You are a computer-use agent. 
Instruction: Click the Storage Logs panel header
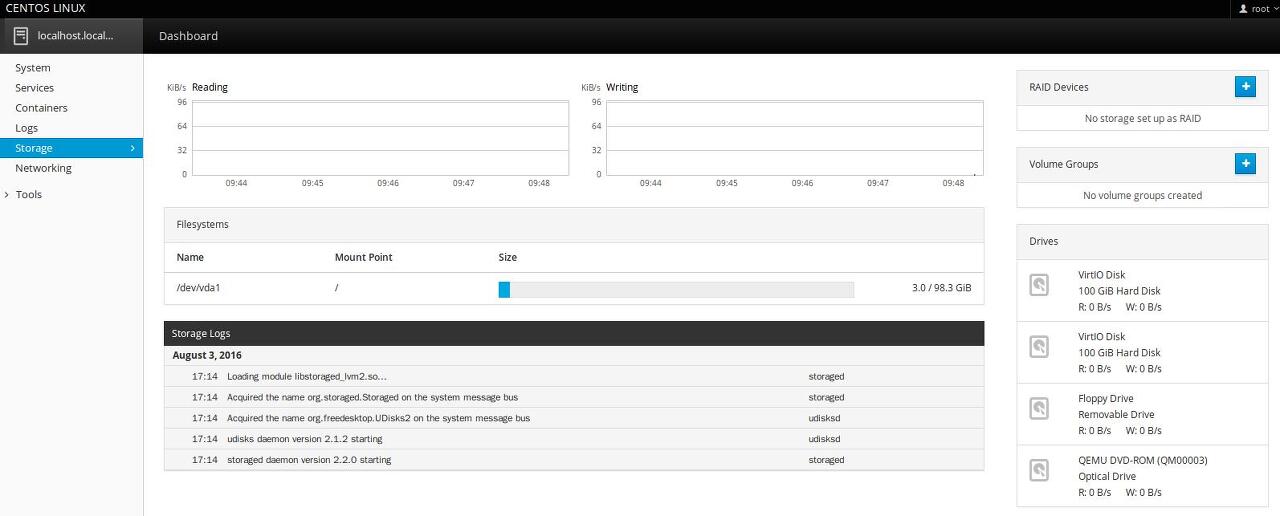pos(574,334)
